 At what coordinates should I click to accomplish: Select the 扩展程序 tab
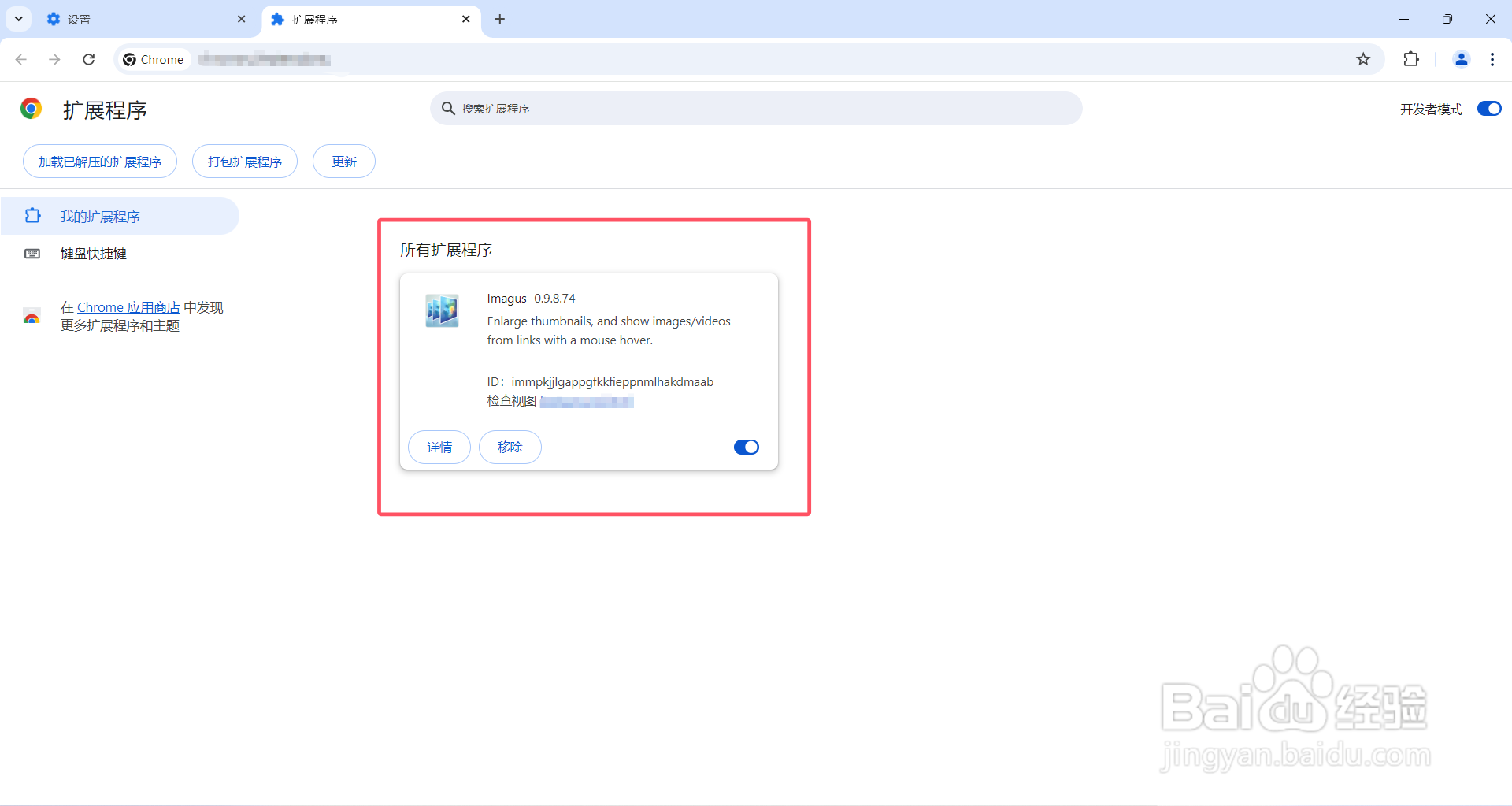pyautogui.click(x=370, y=19)
